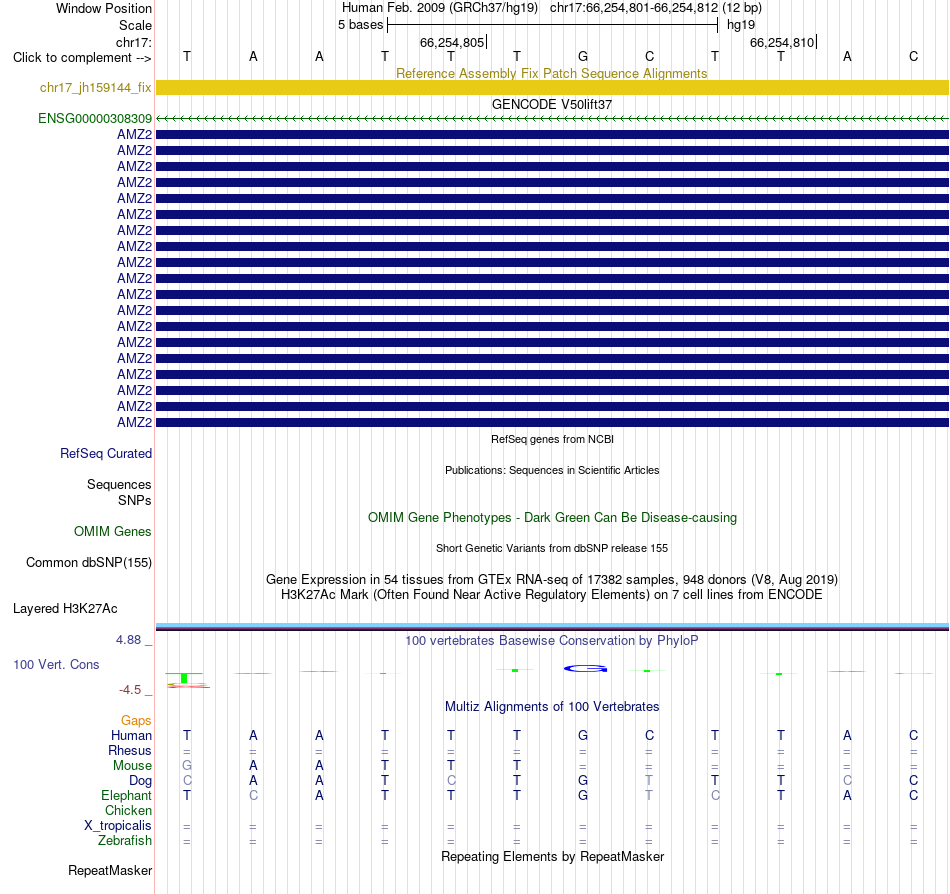Viewport: 950px width, 894px height.
Task: Click the 'RefSeq Curated' track label
Action: click(106, 453)
